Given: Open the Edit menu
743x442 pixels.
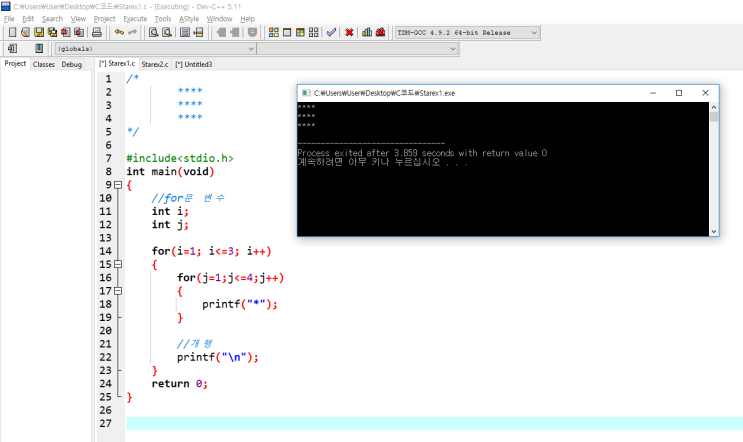Looking at the screenshot, I should (x=28, y=18).
